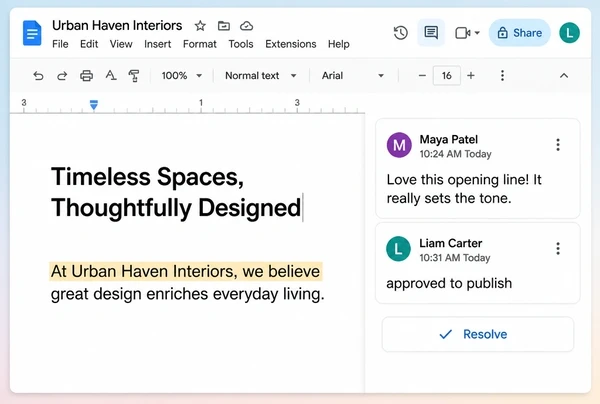The image size is (600, 404).
Task: Open the Insert menu
Action: pos(157,44)
